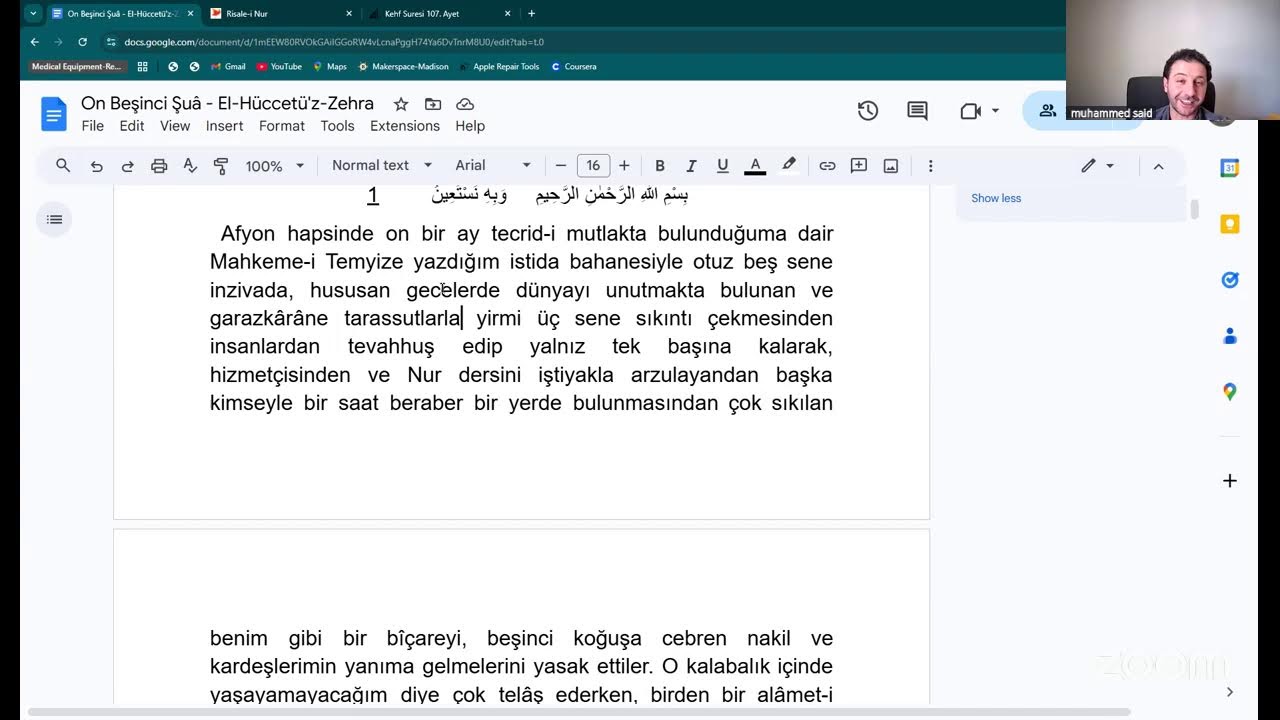Open Coursera bookmark
This screenshot has height=720, width=1280.
[573, 67]
